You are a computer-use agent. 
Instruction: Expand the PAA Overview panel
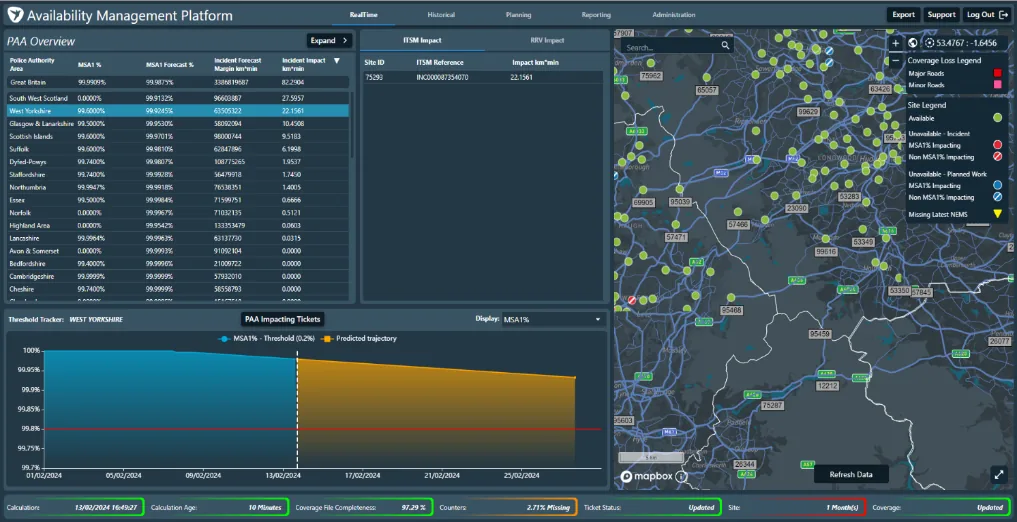329,41
